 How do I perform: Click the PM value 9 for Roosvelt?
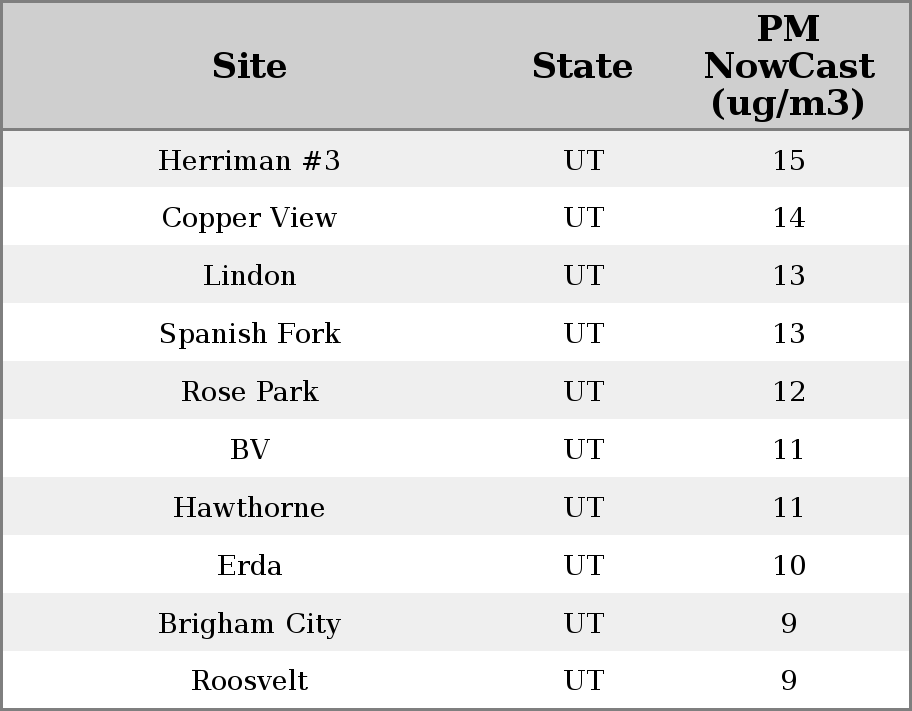tap(788, 681)
